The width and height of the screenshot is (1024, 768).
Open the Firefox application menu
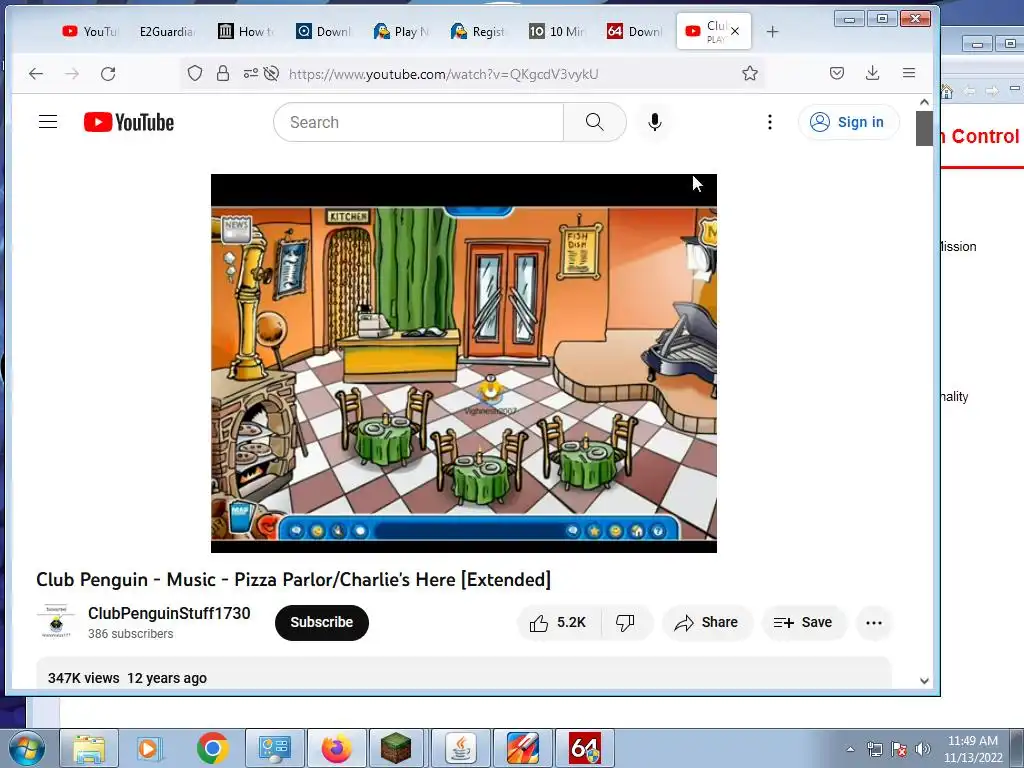909,73
